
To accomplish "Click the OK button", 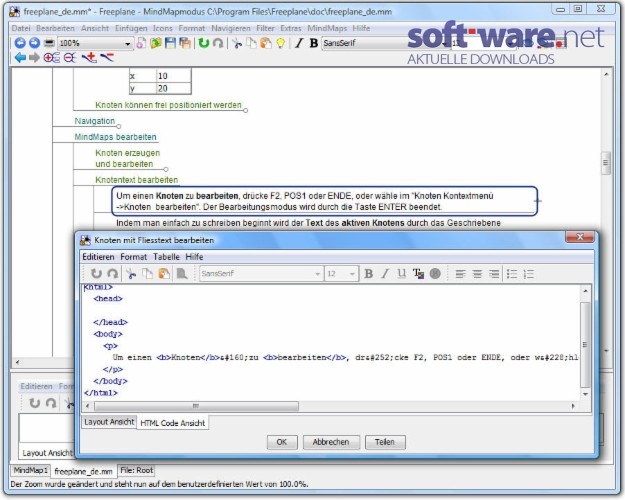I will tap(282, 442).
